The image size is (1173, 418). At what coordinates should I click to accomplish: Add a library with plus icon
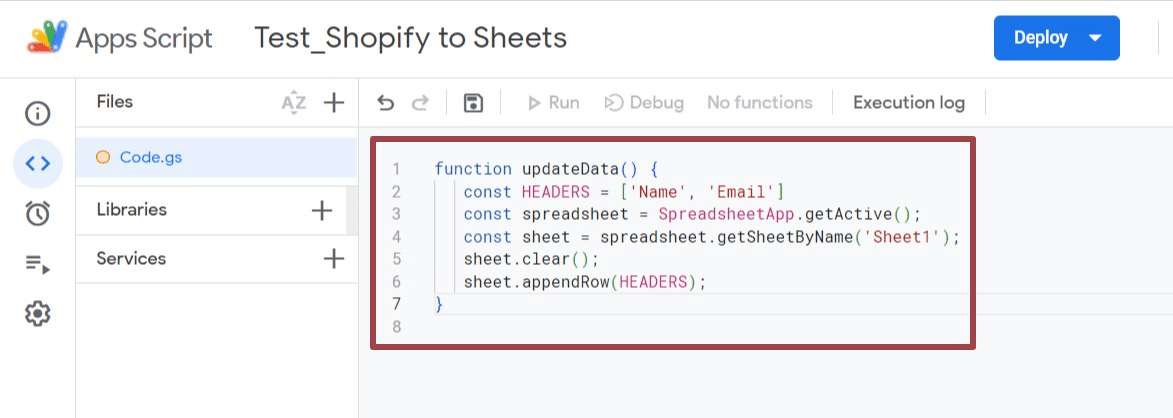tap(322, 210)
